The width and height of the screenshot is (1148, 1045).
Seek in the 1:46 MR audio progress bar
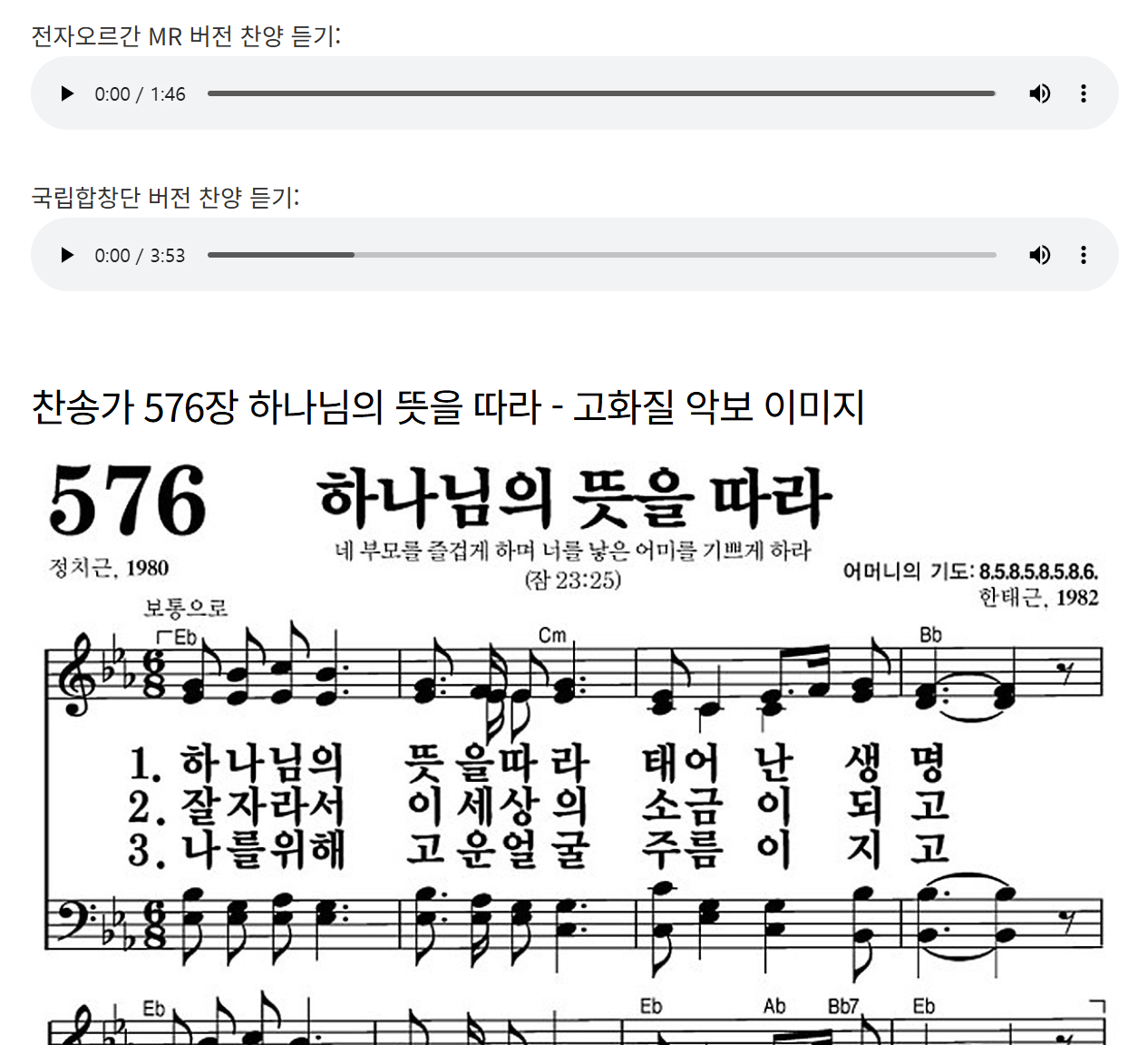(601, 93)
